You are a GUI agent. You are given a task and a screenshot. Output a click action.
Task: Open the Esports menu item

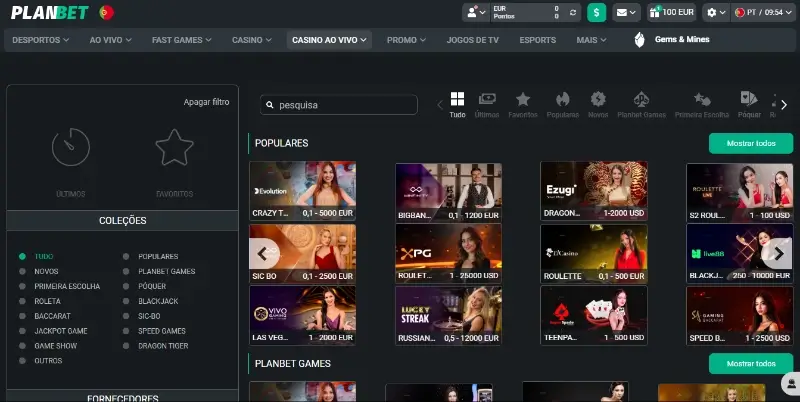click(538, 40)
